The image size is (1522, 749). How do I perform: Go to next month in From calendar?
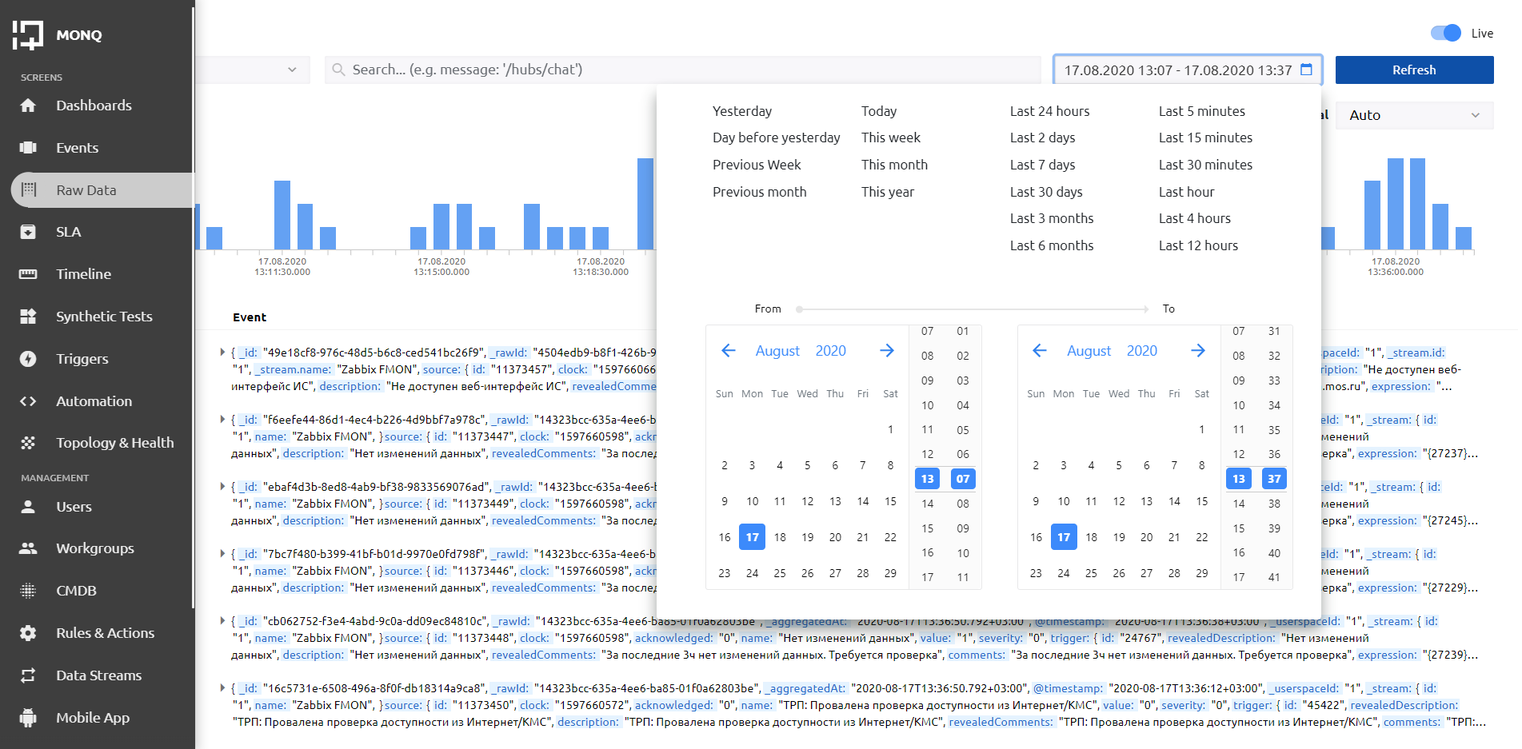[x=887, y=350]
